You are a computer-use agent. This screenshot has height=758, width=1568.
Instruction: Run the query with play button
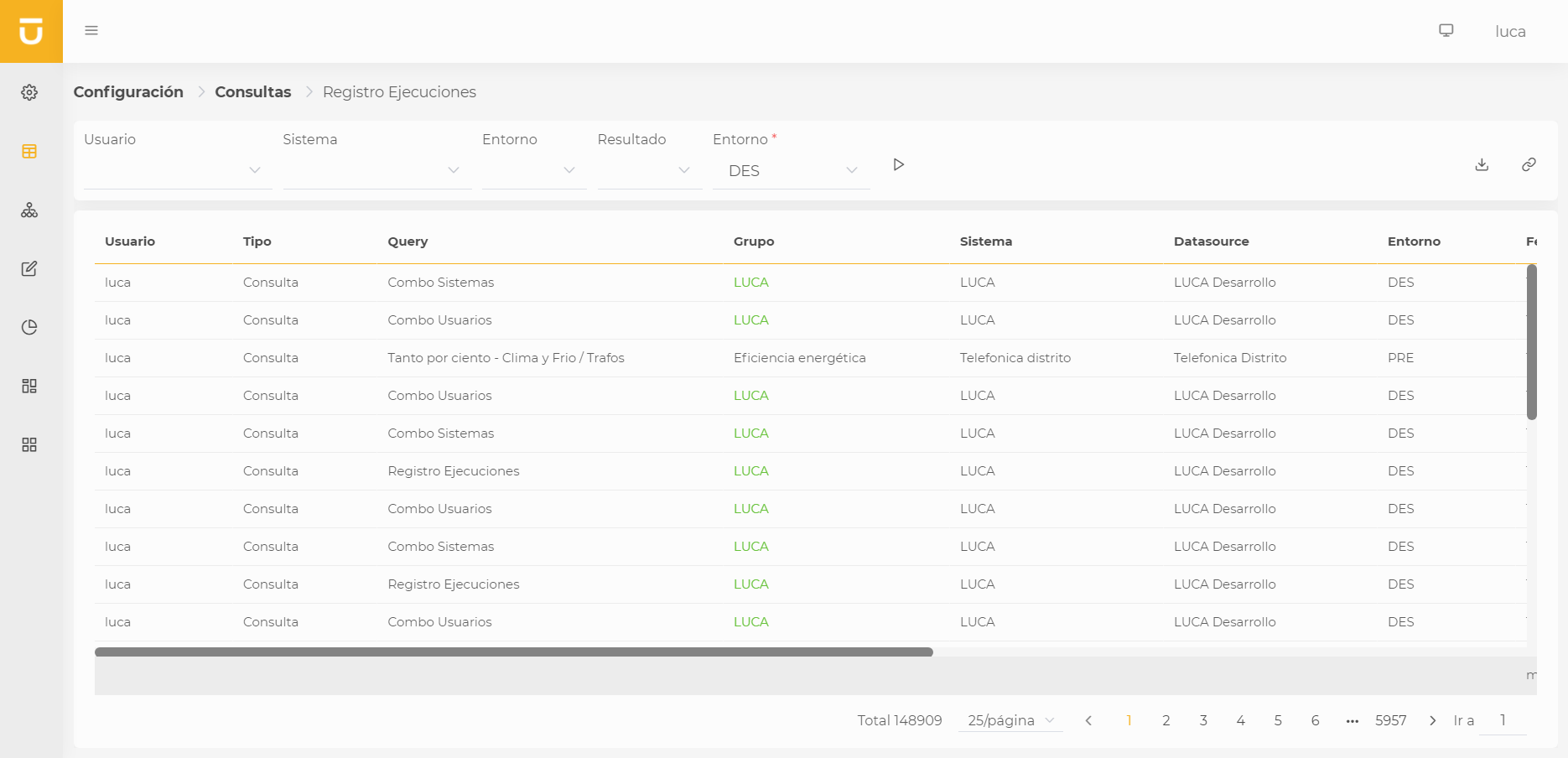[x=898, y=164]
